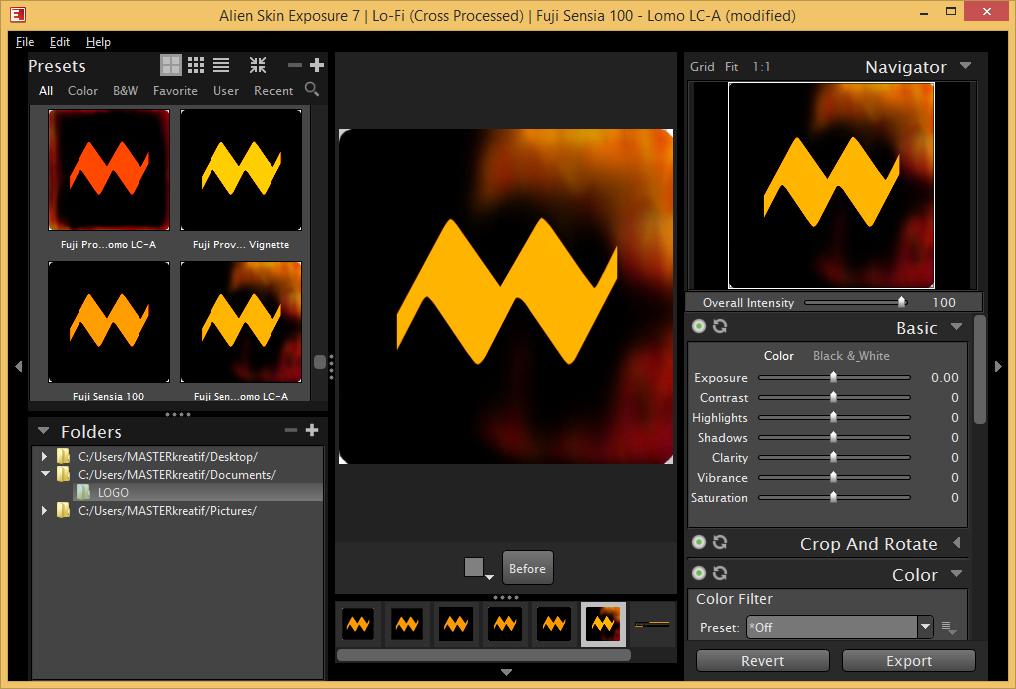The width and height of the screenshot is (1016, 689).
Task: Switch presets to small grid view
Action: 196,65
